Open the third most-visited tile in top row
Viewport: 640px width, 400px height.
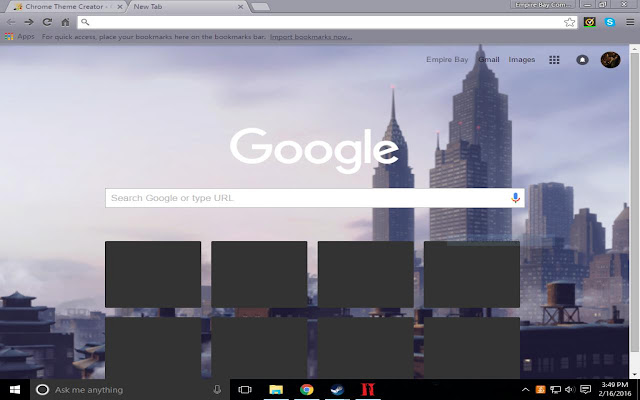pyautogui.click(x=366, y=274)
